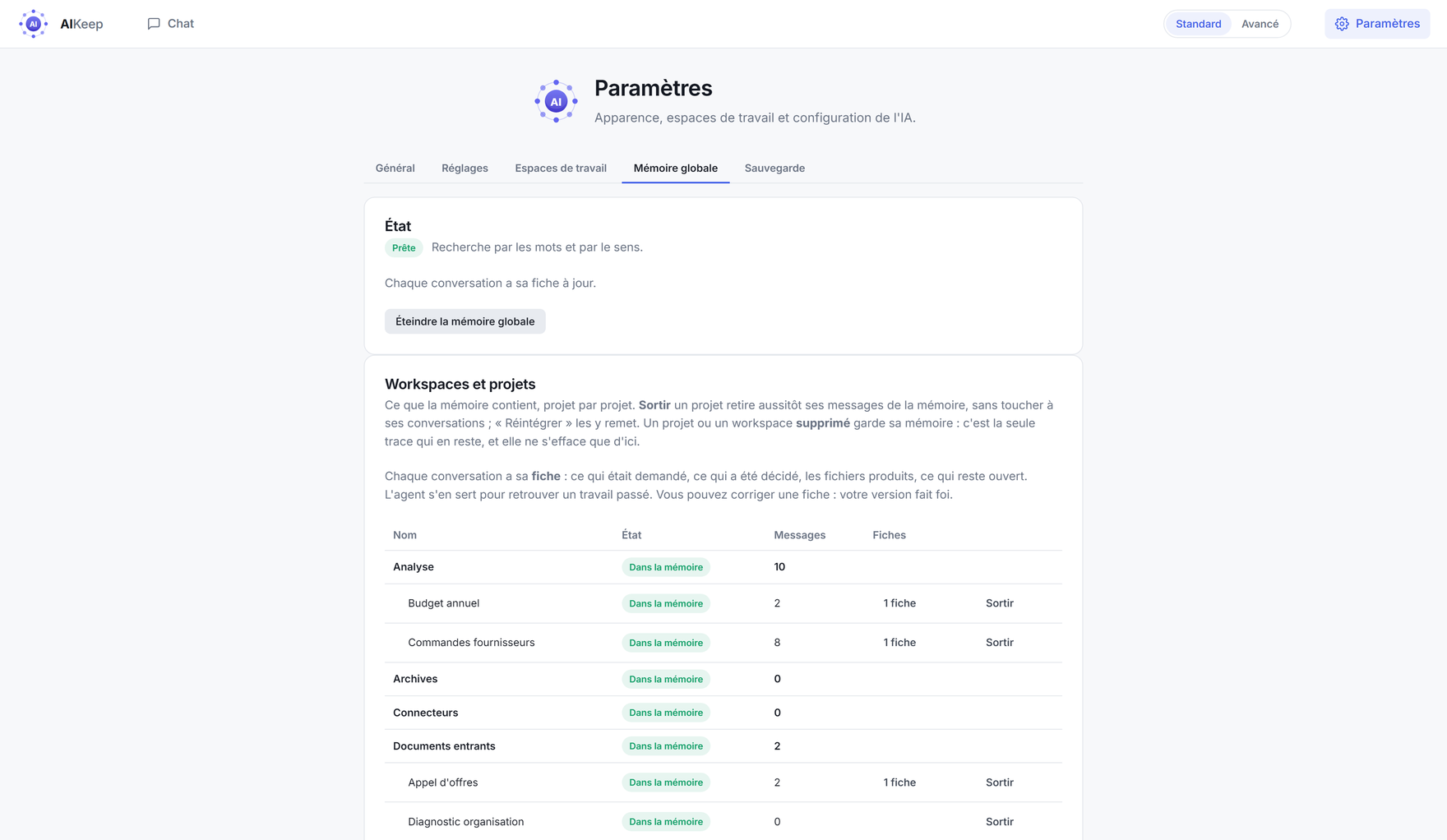The width and height of the screenshot is (1447, 840).
Task: Select the Budget annuel project name
Action: coord(443,603)
